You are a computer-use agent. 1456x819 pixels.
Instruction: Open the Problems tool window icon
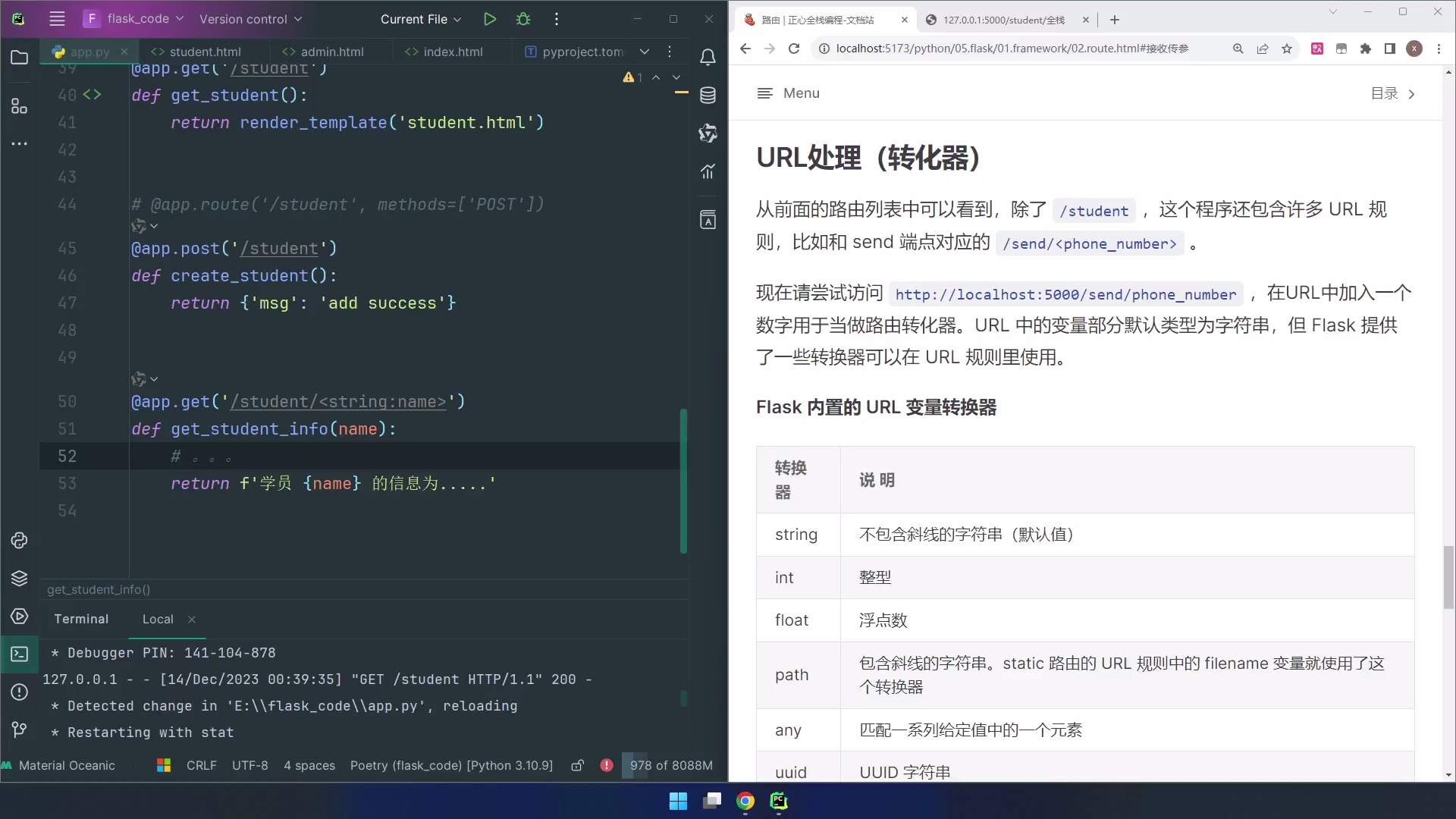19,692
